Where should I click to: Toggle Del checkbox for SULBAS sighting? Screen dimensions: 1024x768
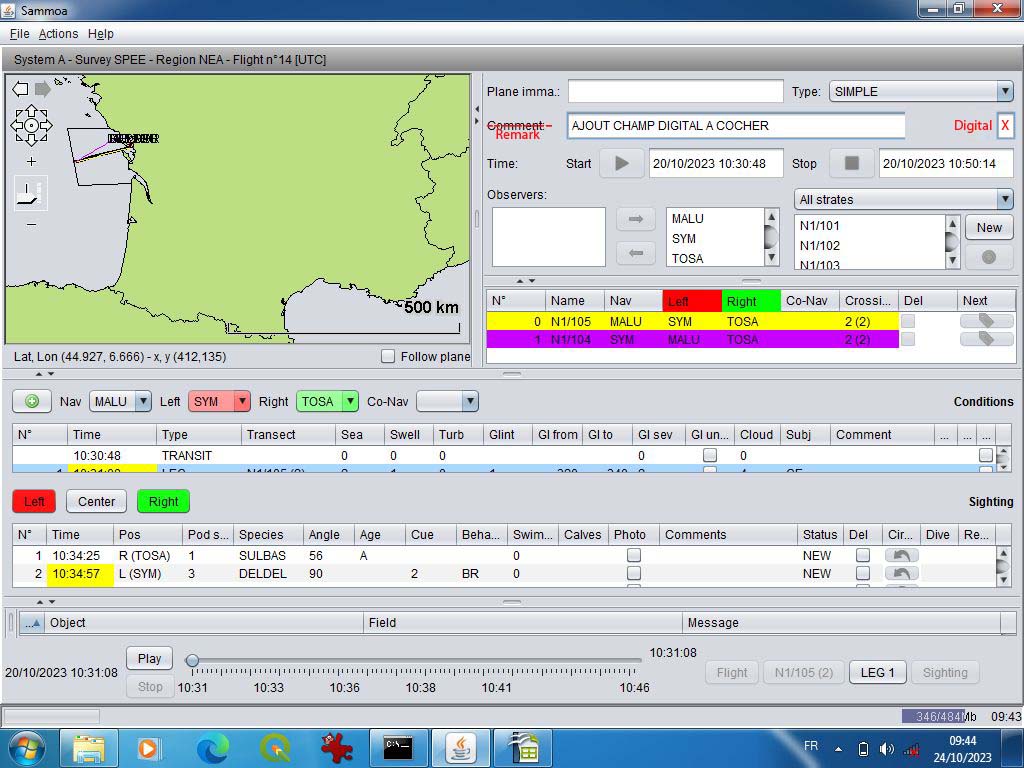pos(863,556)
